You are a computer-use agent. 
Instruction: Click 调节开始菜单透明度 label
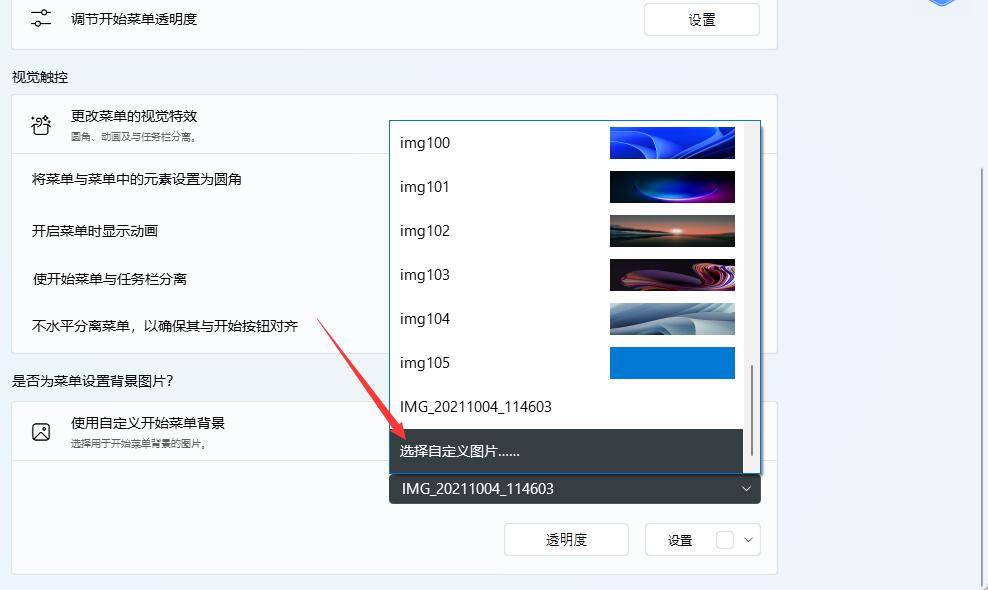click(x=134, y=20)
